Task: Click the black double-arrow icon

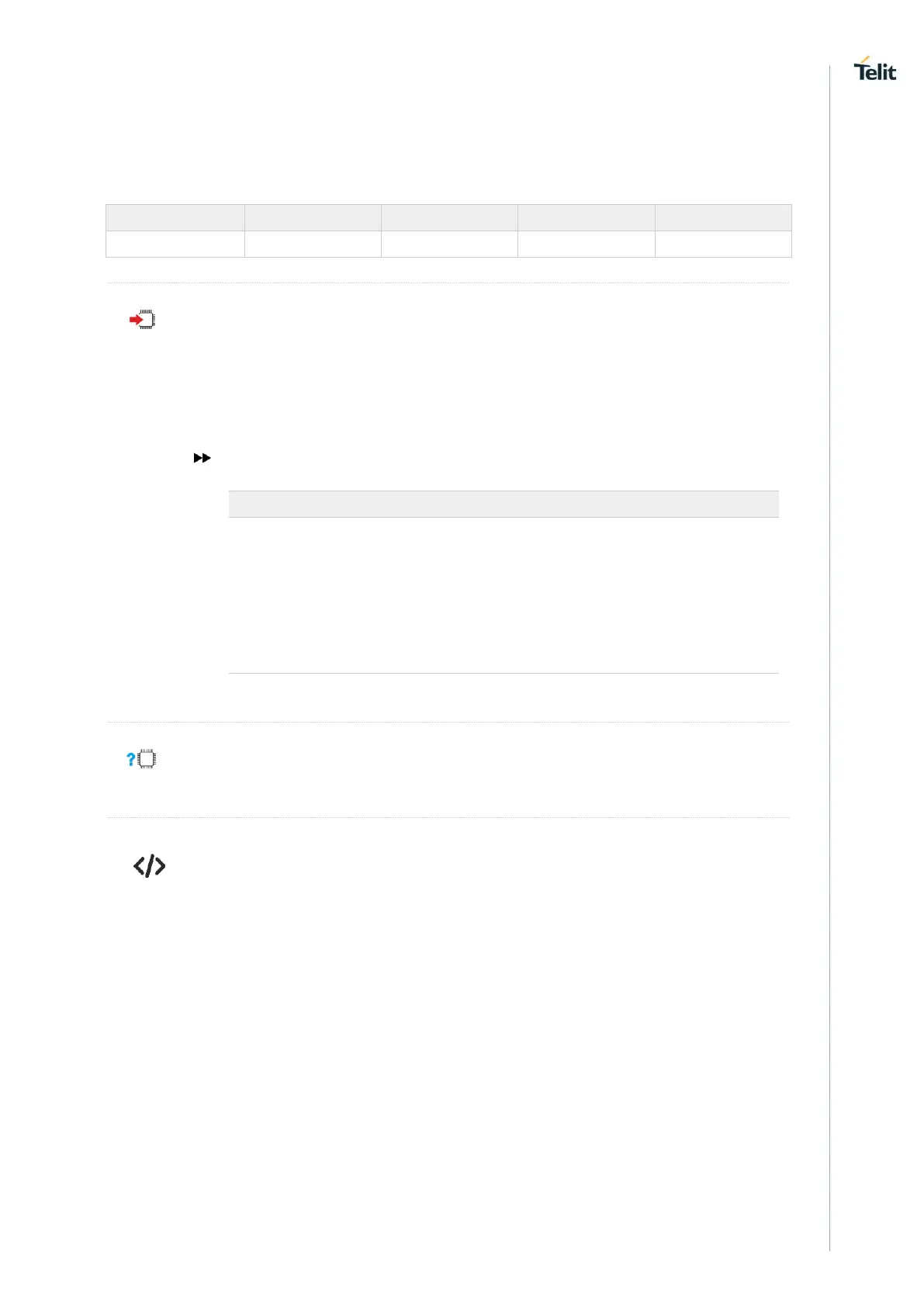Action: (x=202, y=458)
